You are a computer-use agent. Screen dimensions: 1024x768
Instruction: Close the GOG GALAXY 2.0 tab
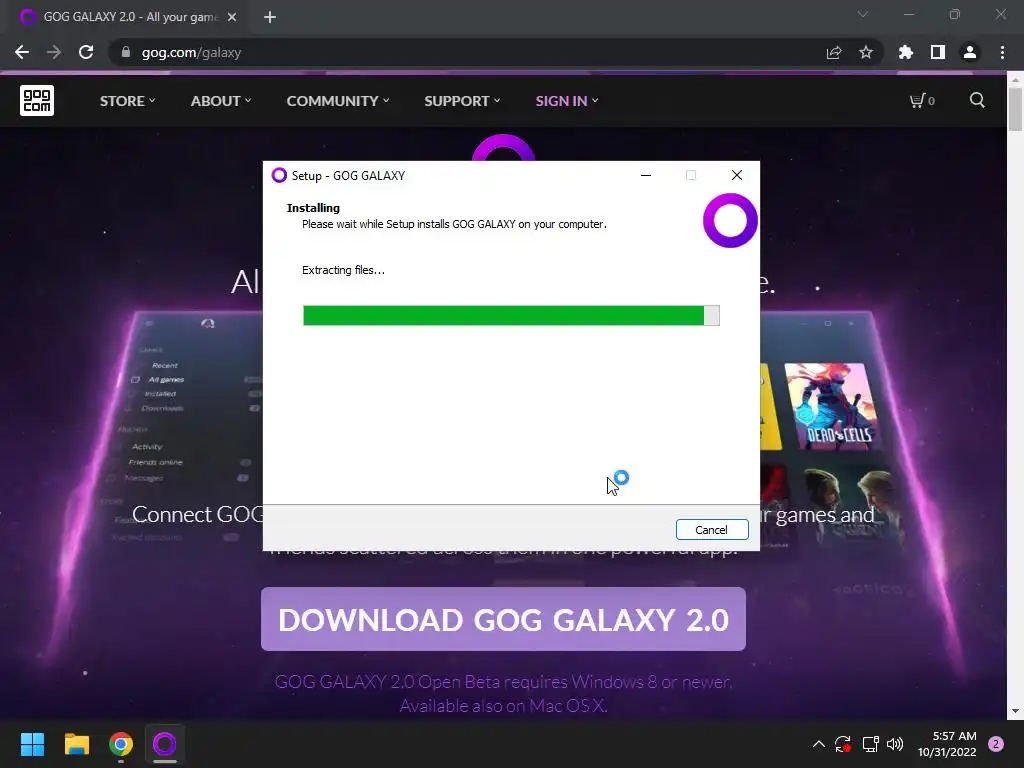[232, 17]
